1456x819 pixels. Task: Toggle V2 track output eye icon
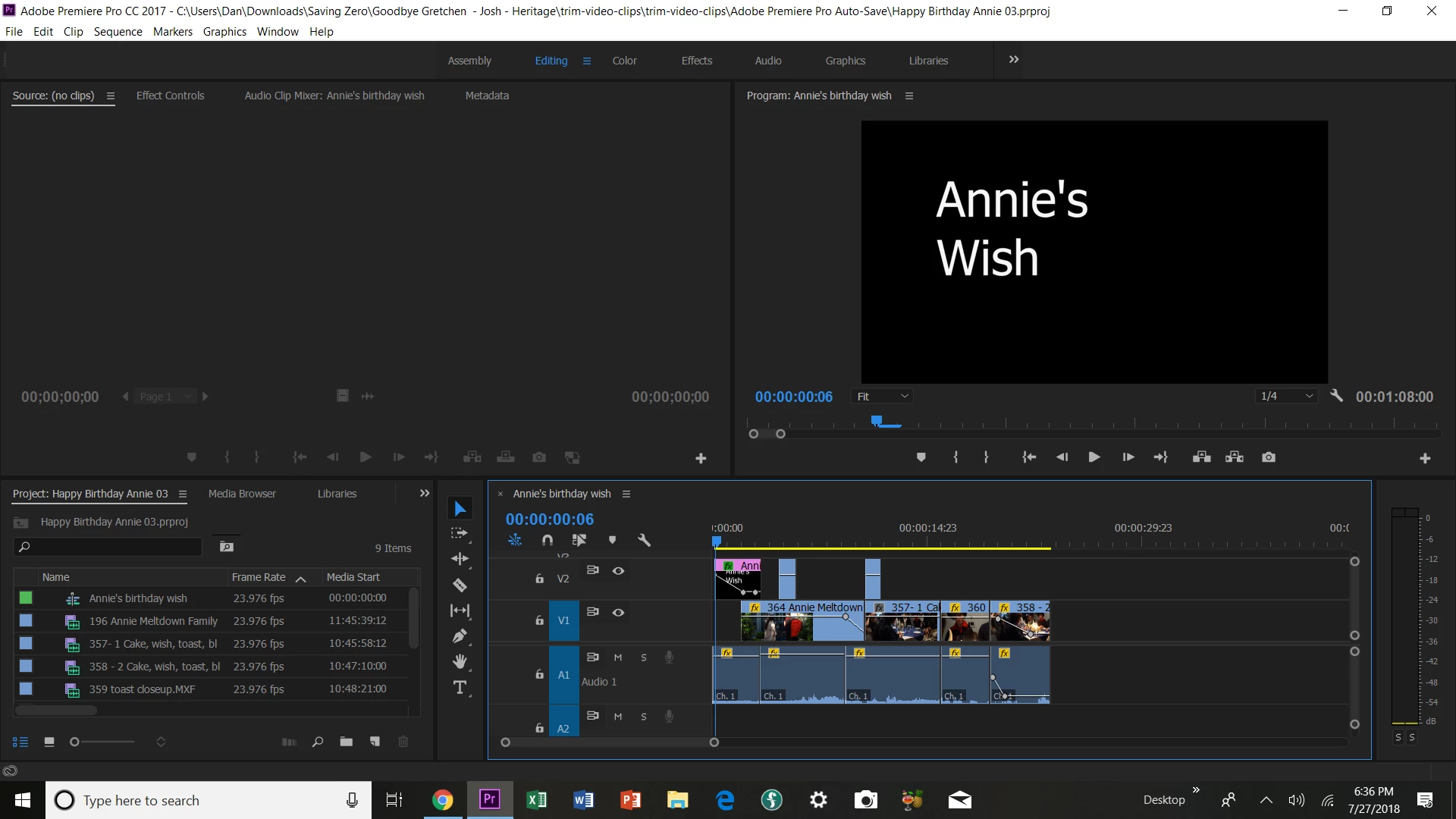point(618,571)
